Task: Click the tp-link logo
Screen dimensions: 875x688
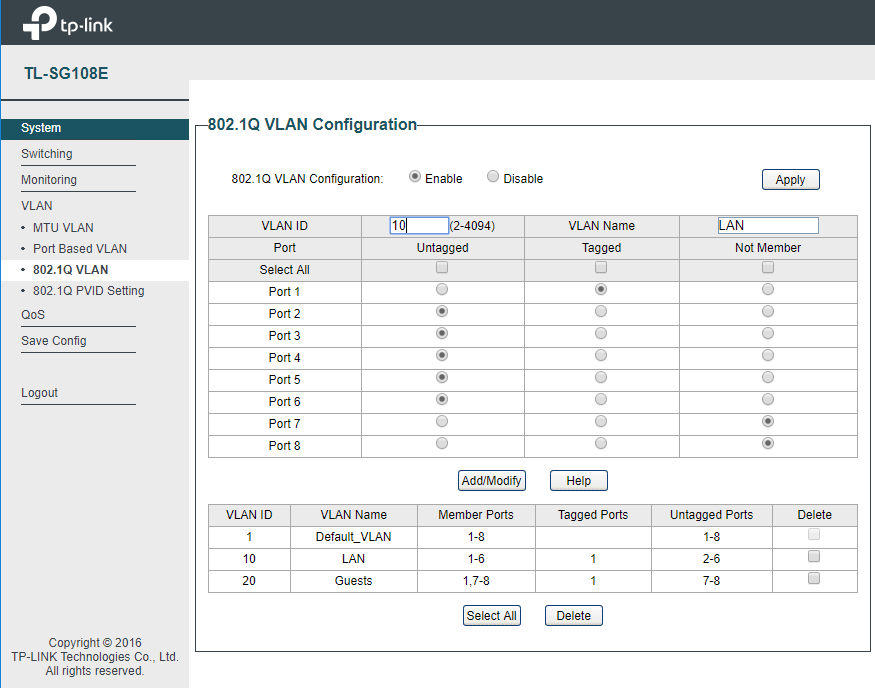Action: pyautogui.click(x=68, y=23)
